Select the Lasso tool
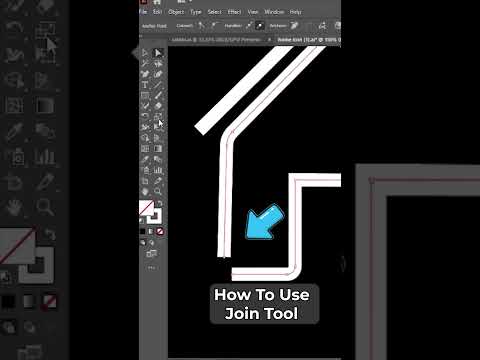This screenshot has height=360, width=480. [x=158, y=63]
